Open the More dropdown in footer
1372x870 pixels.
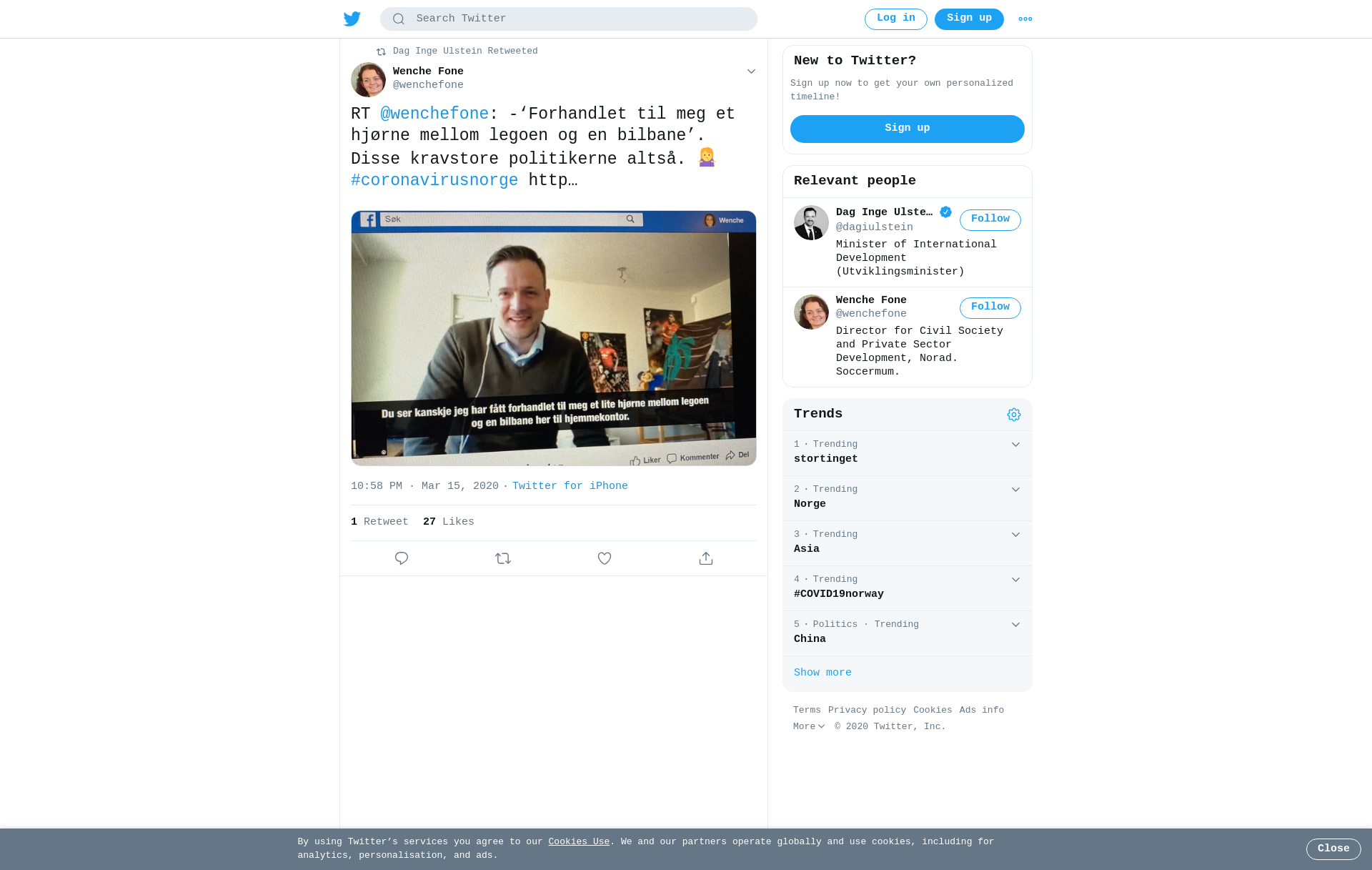pyautogui.click(x=809, y=726)
